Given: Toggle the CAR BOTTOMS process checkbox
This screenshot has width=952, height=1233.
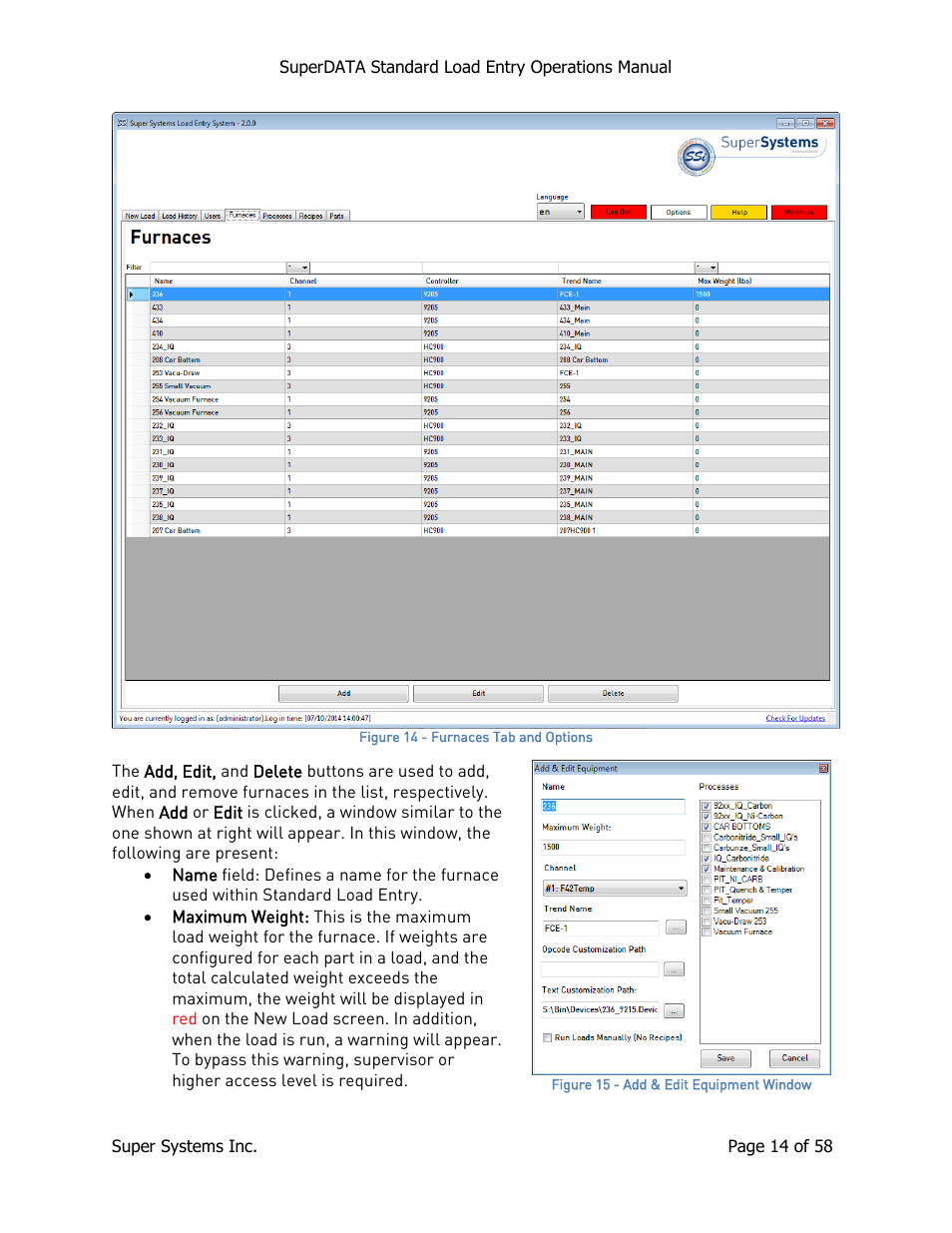Looking at the screenshot, I should point(707,827).
